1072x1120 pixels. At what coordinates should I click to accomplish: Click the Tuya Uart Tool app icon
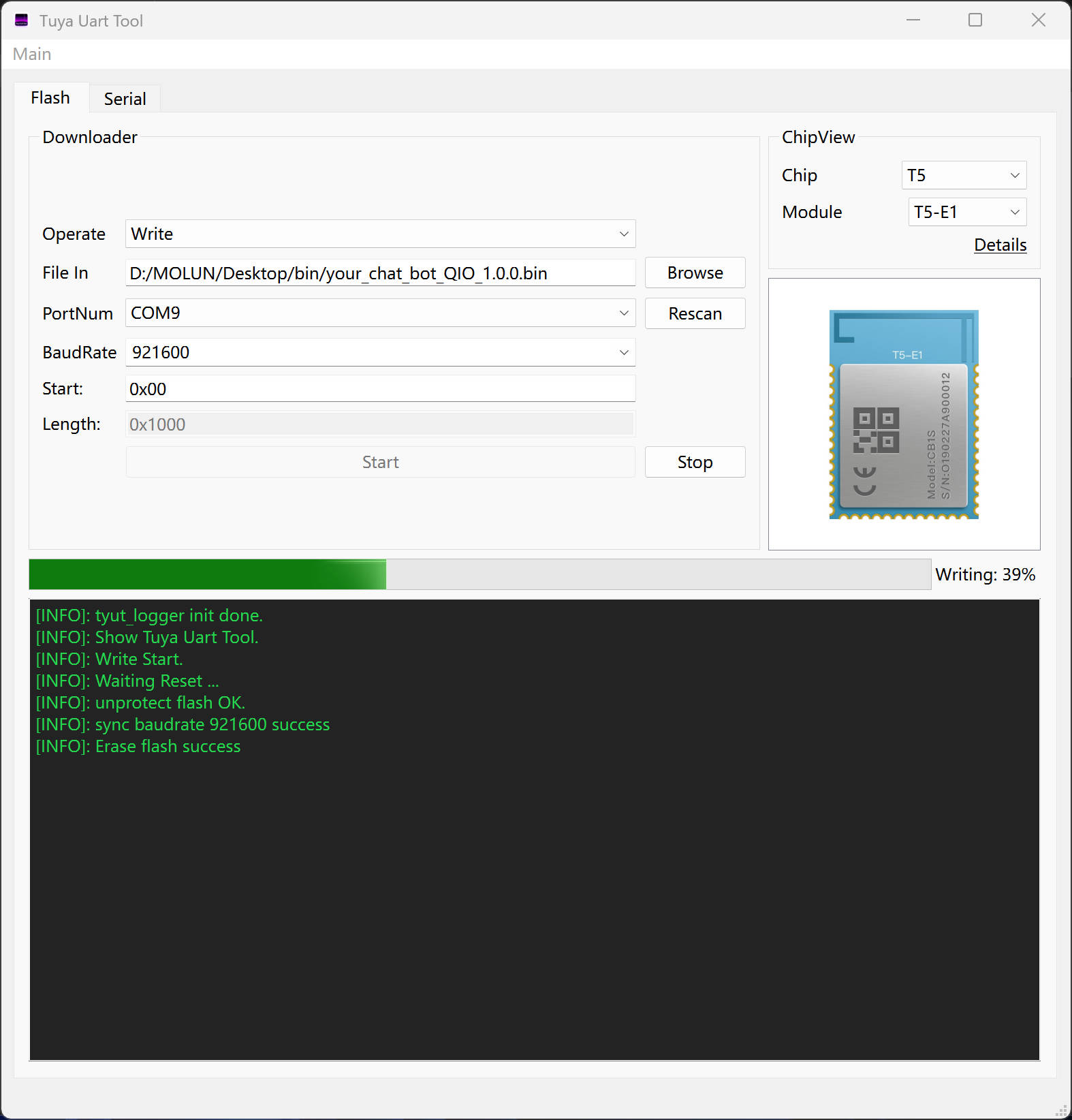(x=21, y=20)
